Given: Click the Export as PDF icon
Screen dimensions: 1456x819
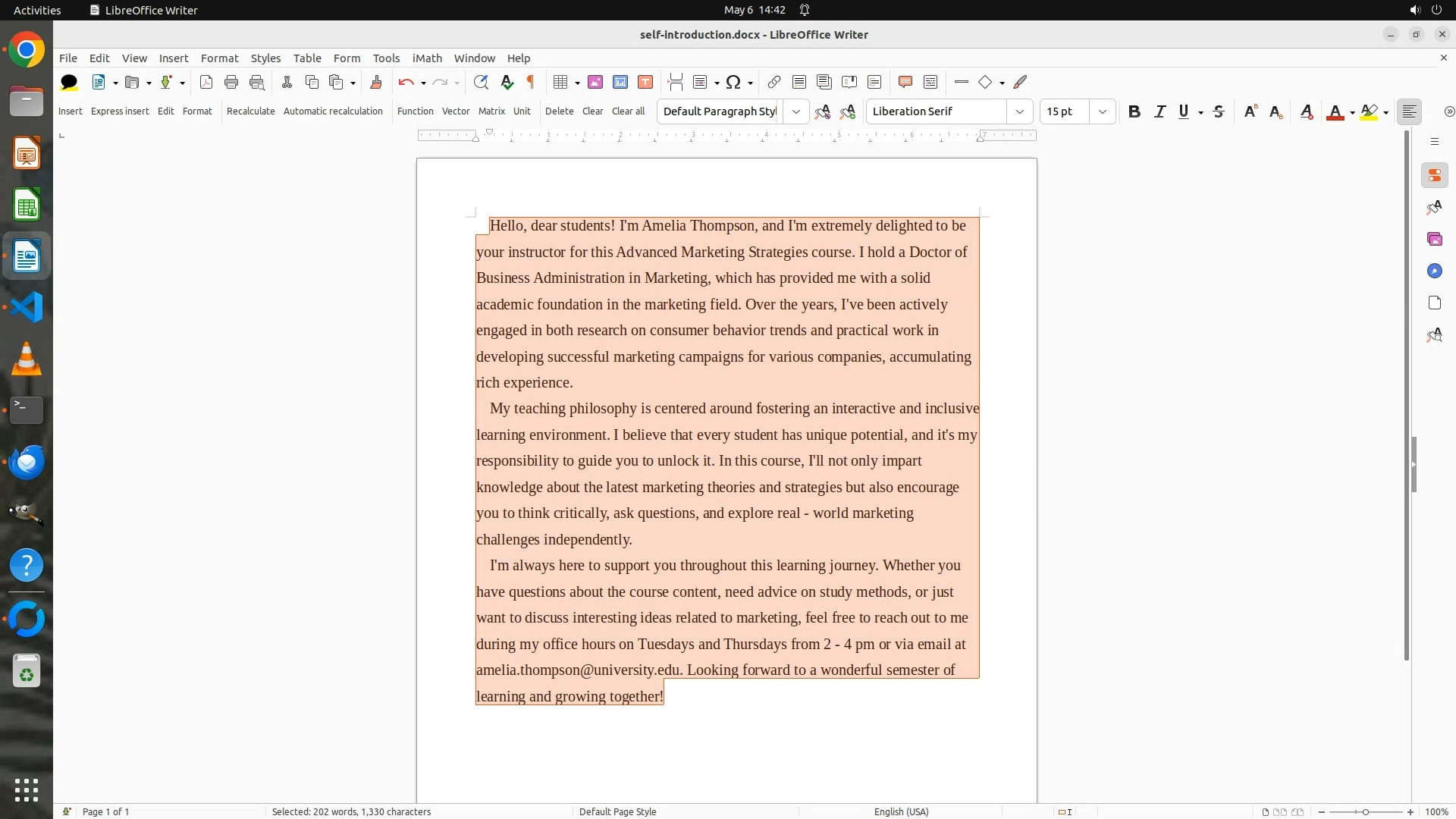Looking at the screenshot, I should tap(206, 82).
